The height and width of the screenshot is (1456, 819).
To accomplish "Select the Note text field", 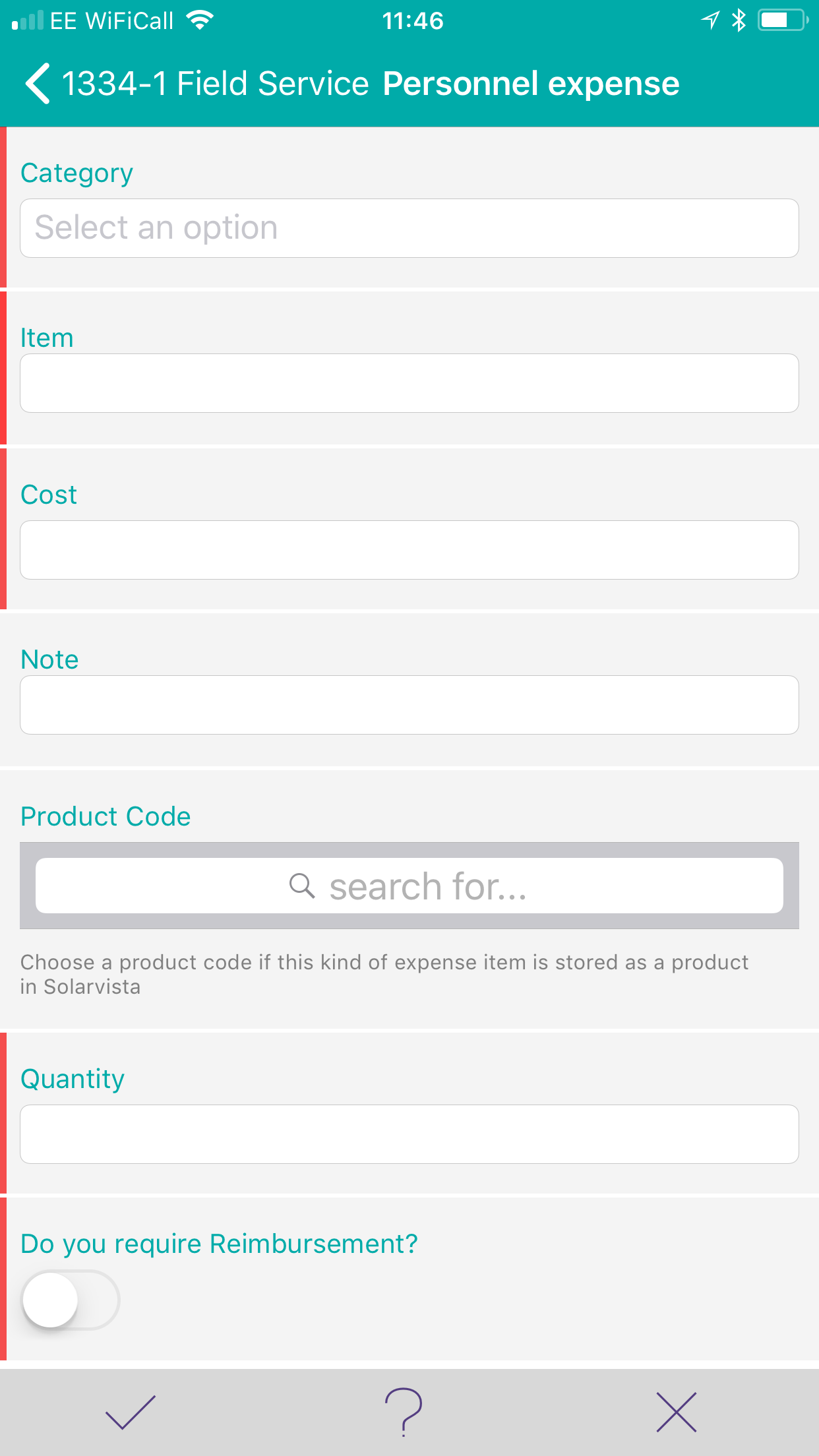I will coord(409,705).
